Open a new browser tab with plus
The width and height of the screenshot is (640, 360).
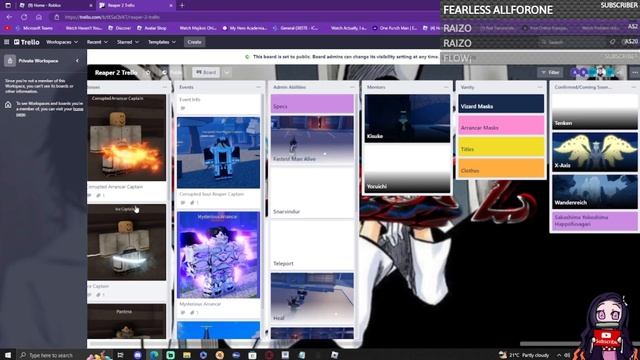click(x=182, y=5)
